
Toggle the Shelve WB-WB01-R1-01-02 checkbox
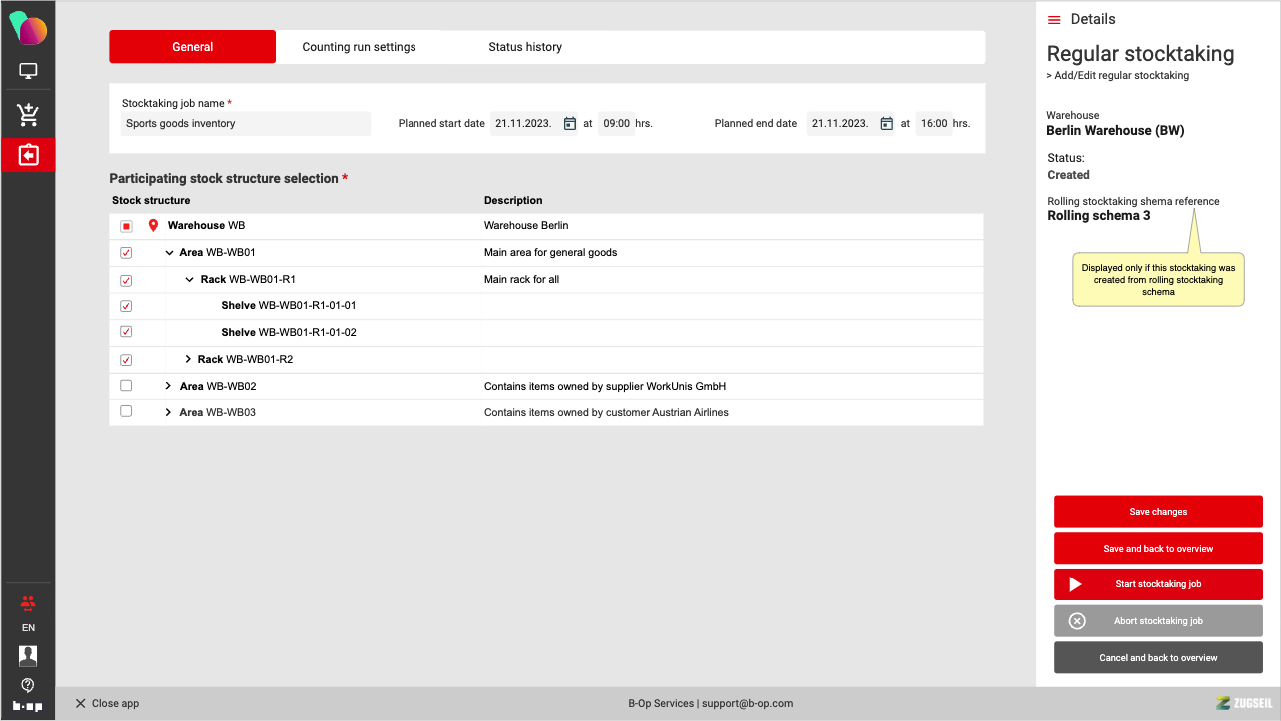pos(126,332)
